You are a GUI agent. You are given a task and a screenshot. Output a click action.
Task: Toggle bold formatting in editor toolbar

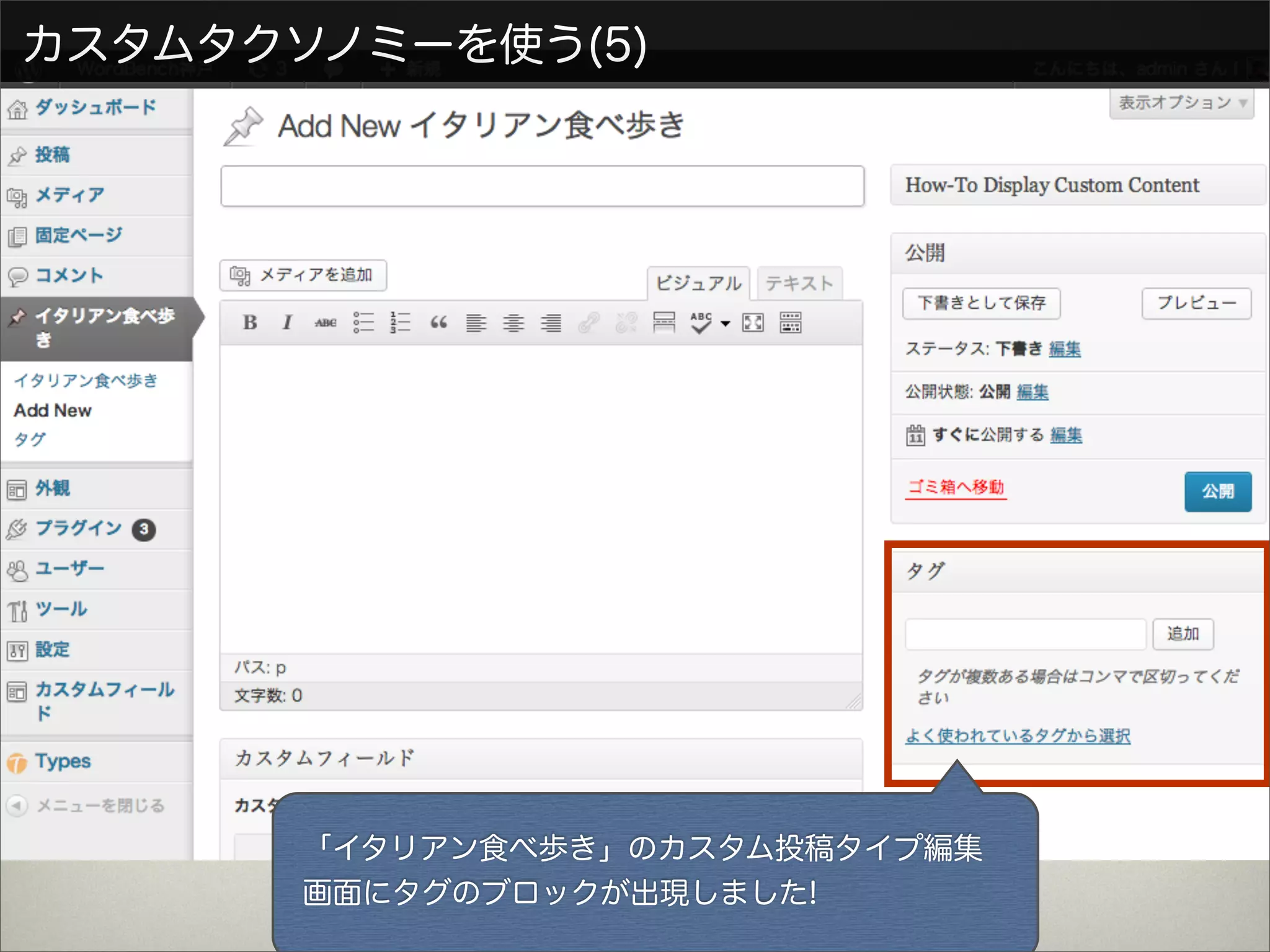point(250,322)
